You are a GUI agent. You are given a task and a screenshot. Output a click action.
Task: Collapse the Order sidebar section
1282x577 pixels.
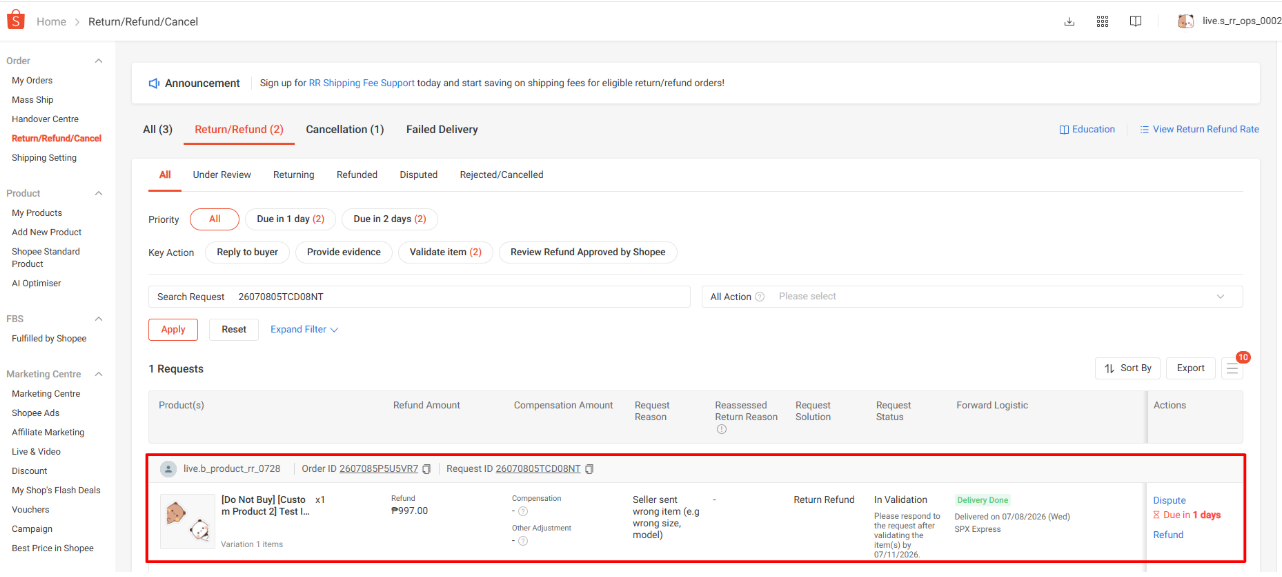(98, 61)
